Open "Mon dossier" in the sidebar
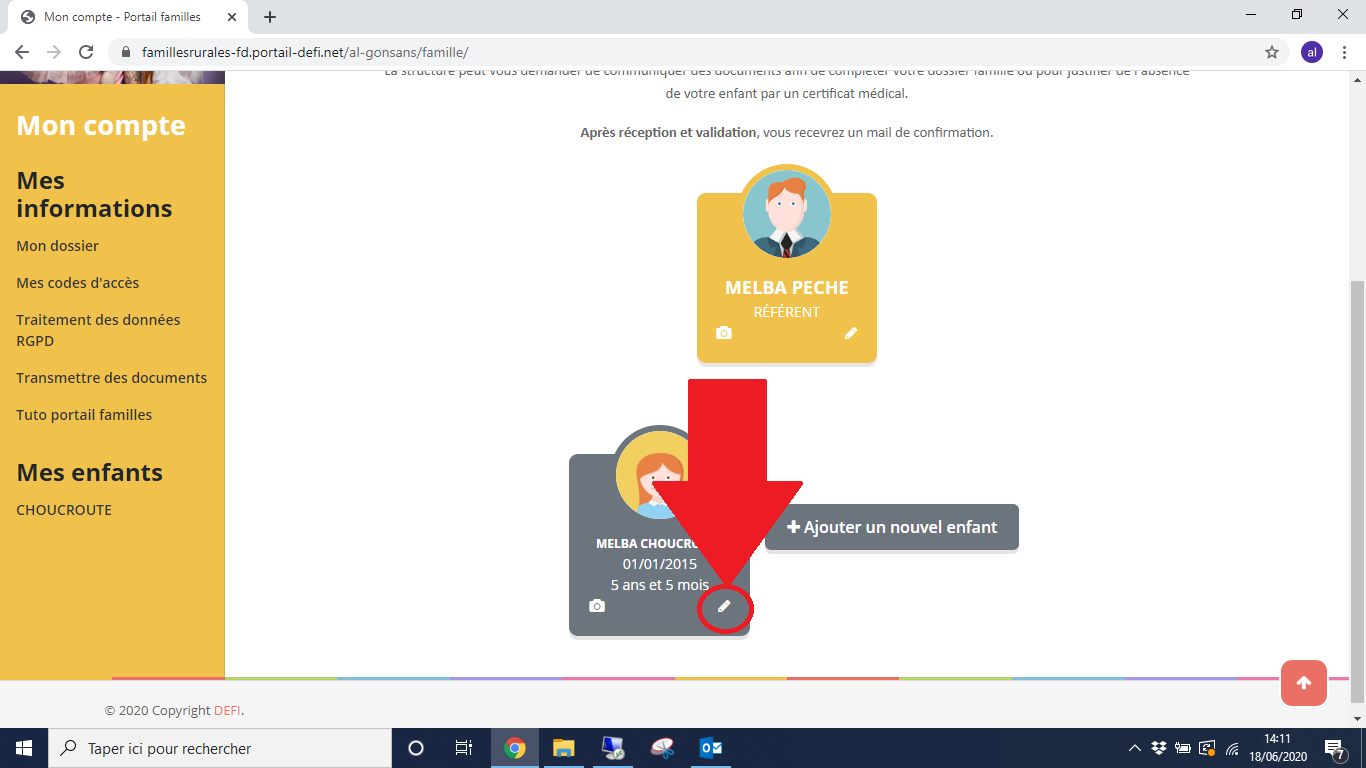1366x768 pixels. click(57, 246)
